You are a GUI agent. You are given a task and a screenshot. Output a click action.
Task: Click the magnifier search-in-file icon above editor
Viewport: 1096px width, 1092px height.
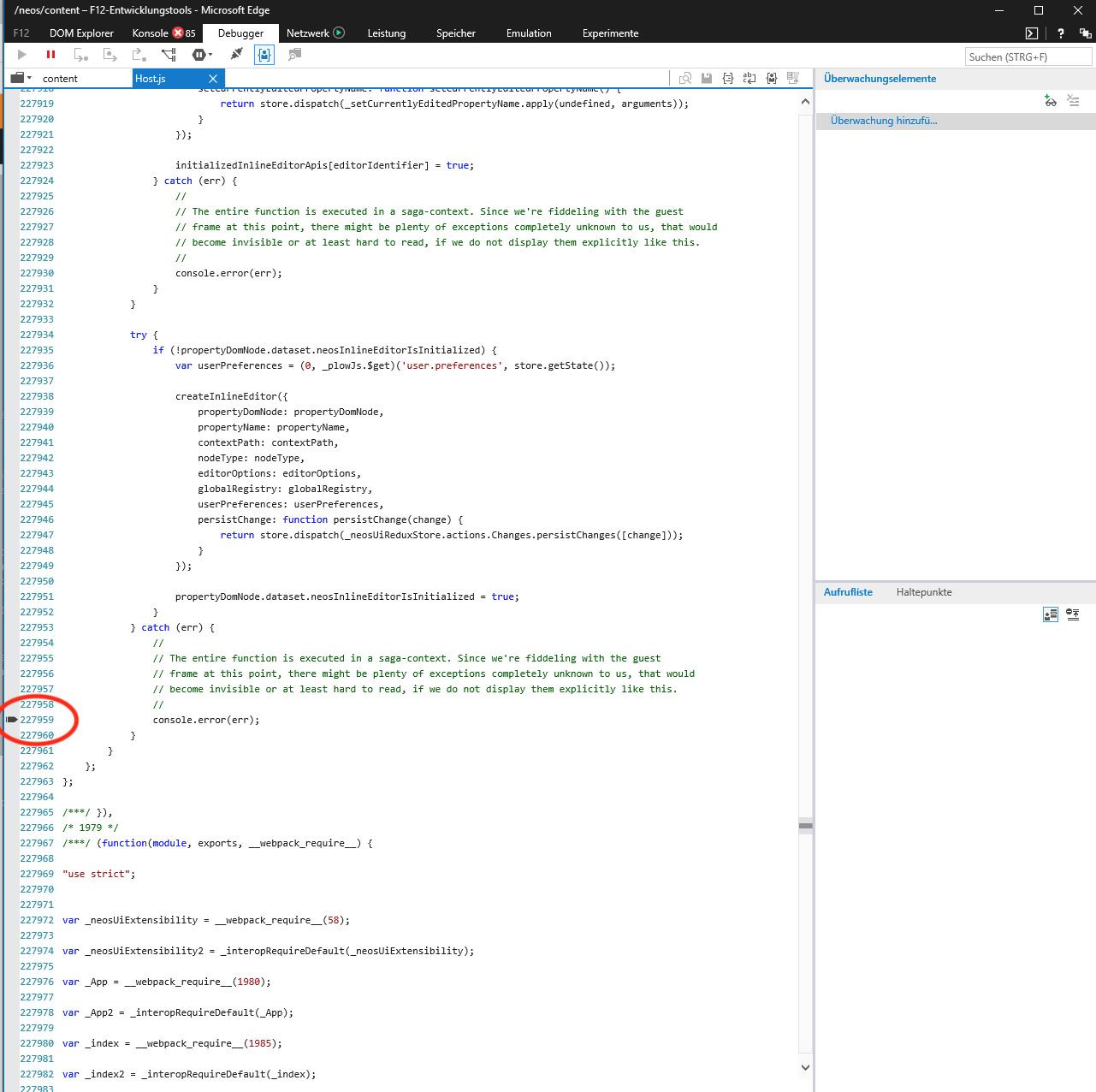tap(685, 78)
